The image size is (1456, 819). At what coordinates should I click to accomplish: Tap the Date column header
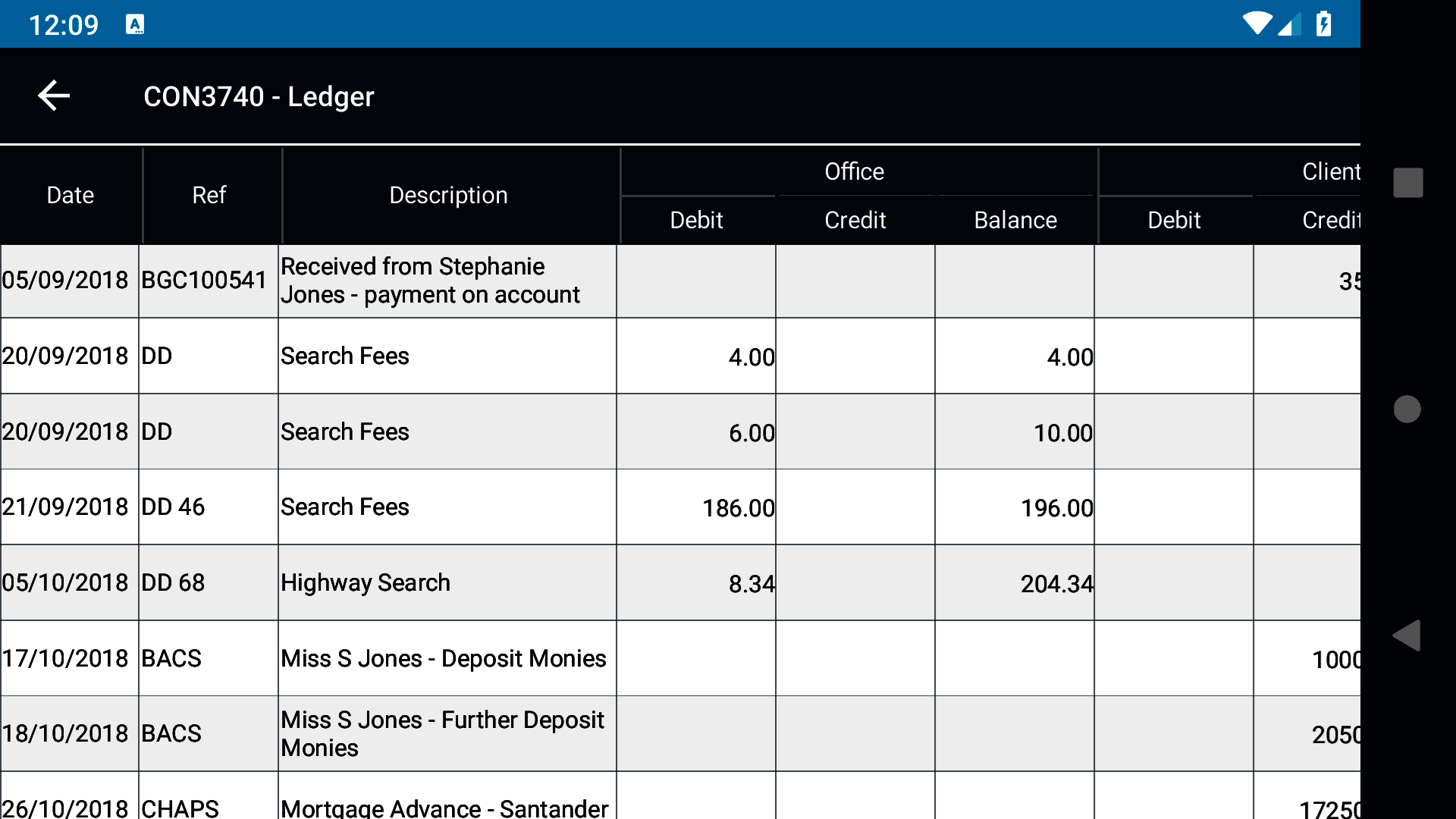[x=71, y=196]
